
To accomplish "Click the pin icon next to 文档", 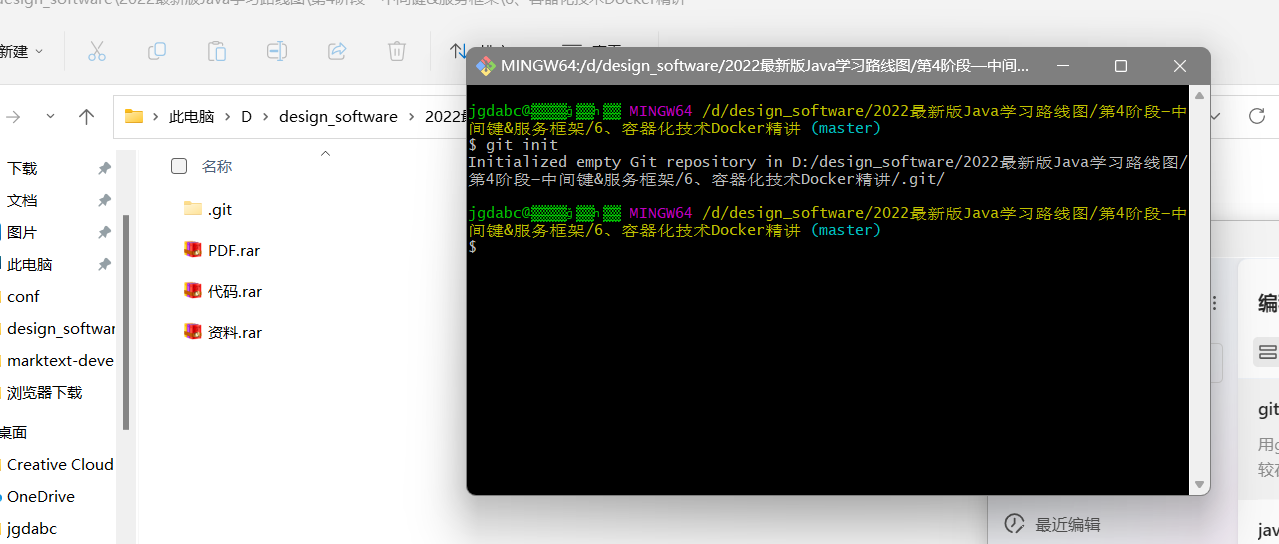I will (104, 201).
